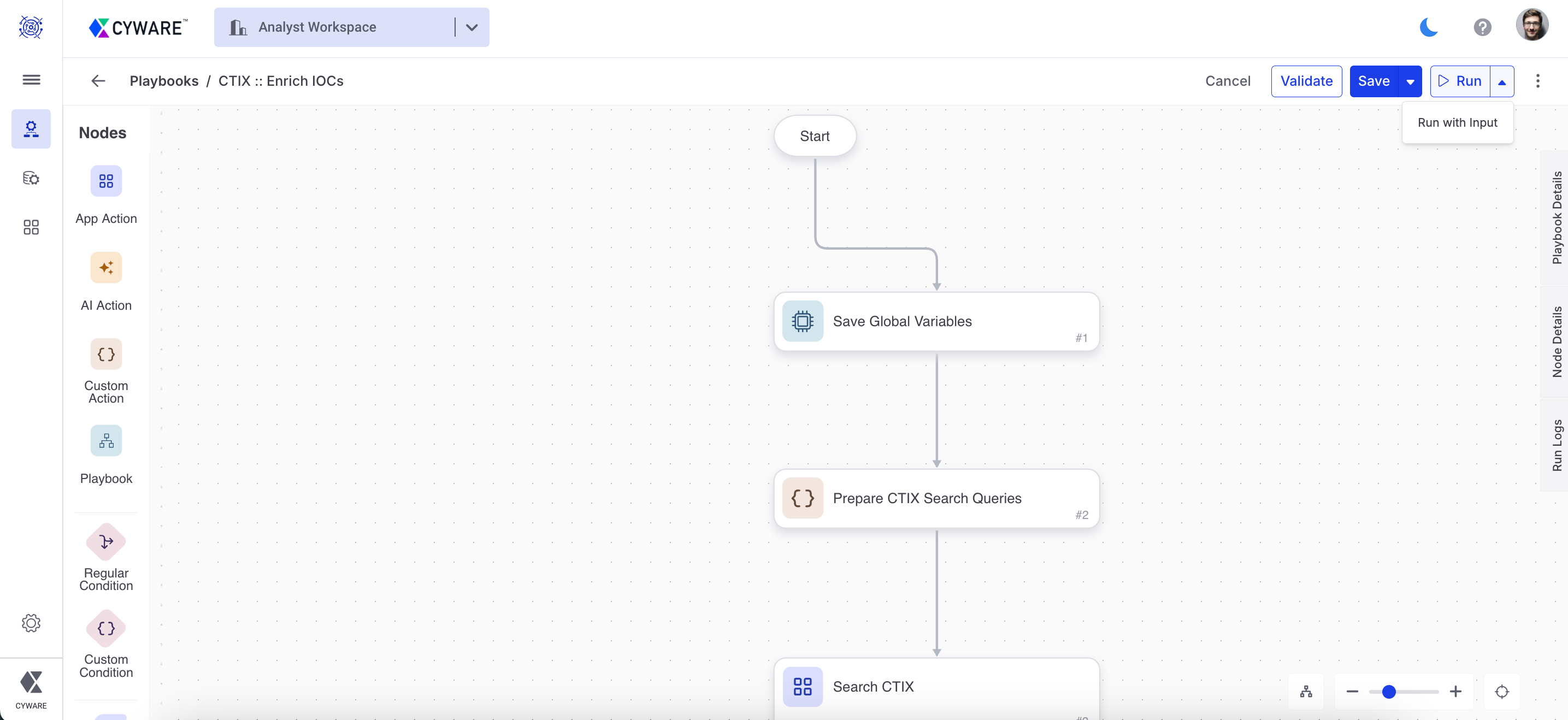Select the Custom Condition node icon
This screenshot has width=1568, height=720.
coord(106,628)
